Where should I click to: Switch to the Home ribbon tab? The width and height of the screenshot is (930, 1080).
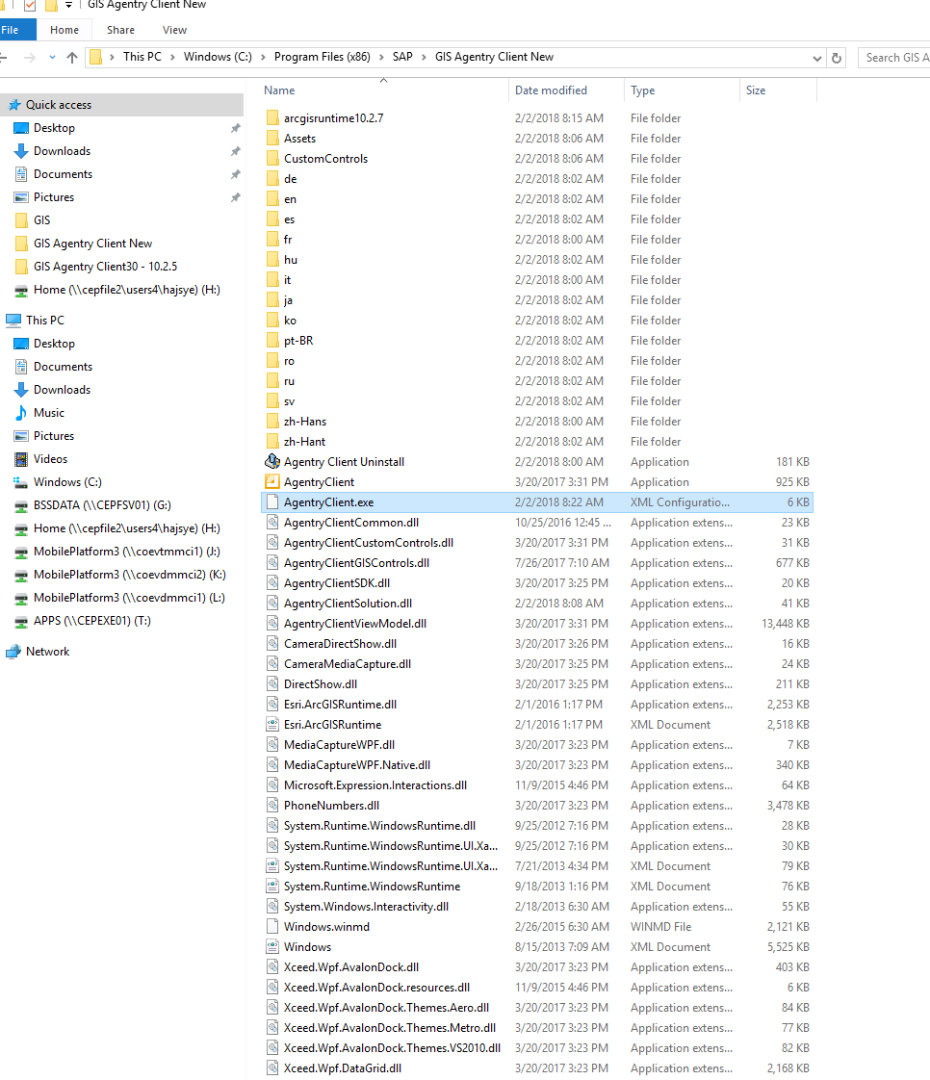pyautogui.click(x=64, y=30)
